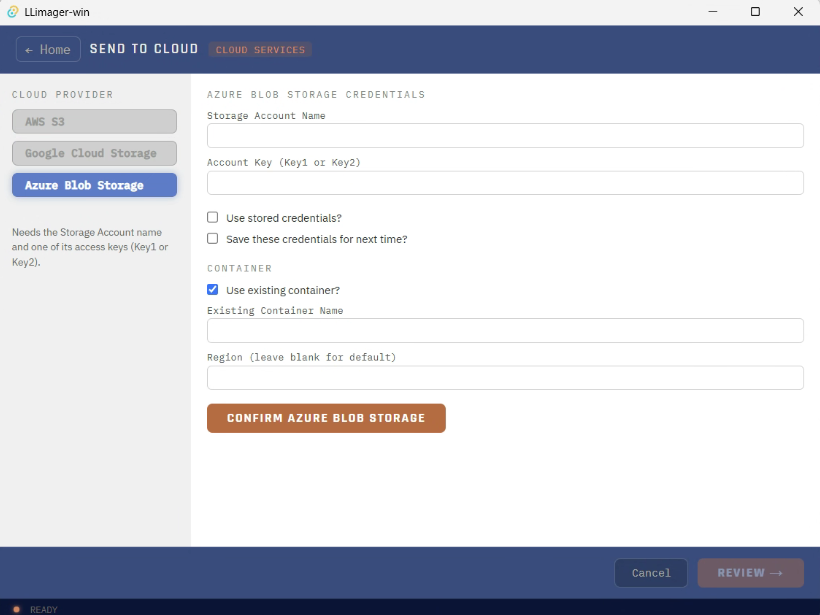Click the Cancel button
The width and height of the screenshot is (820, 615).
coord(651,573)
